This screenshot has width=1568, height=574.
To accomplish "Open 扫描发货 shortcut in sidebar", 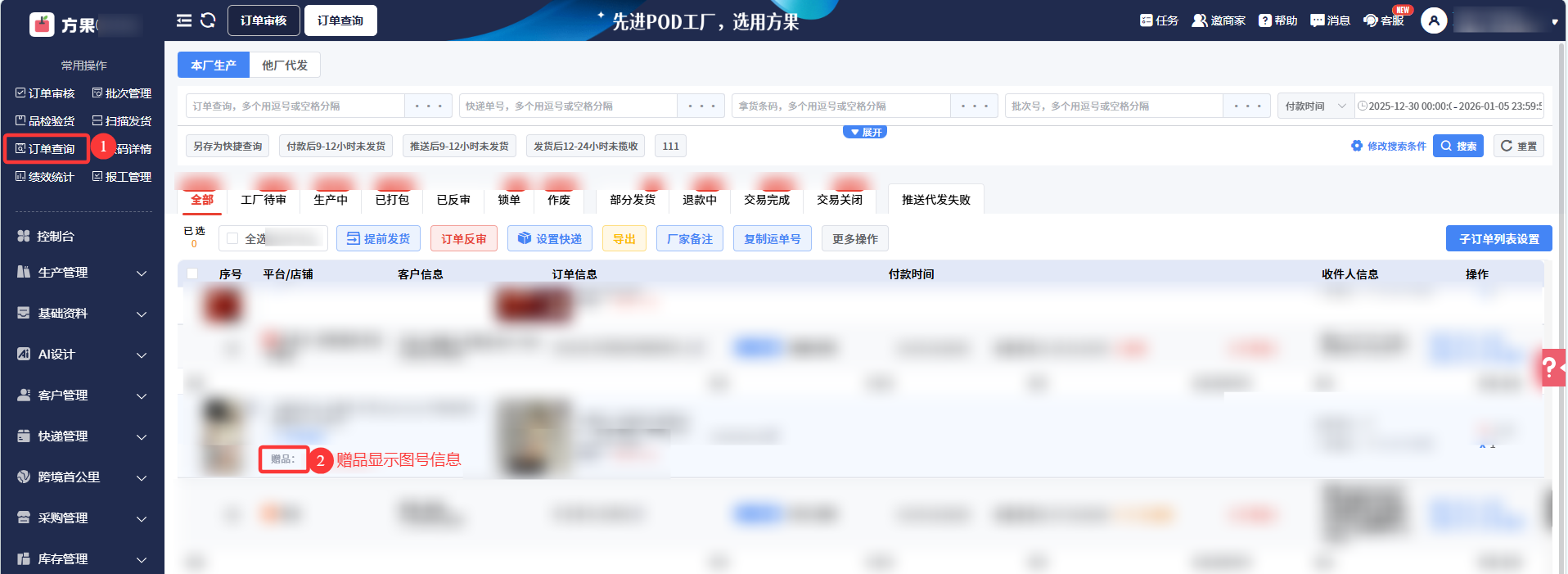I will [122, 121].
